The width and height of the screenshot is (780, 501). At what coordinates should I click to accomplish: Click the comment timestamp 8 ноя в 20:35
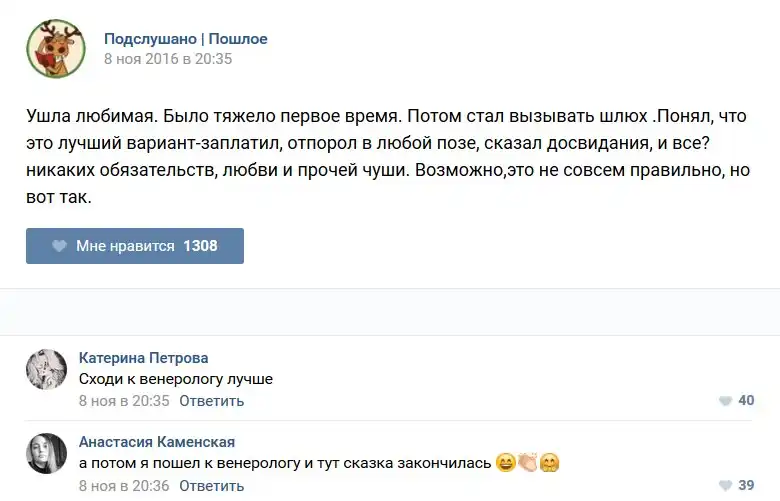coord(124,401)
